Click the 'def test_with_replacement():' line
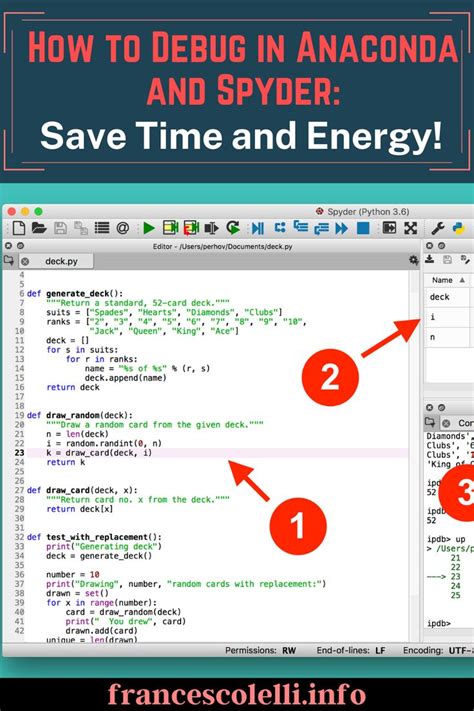Image resolution: width=474 pixels, height=711 pixels. (x=94, y=537)
